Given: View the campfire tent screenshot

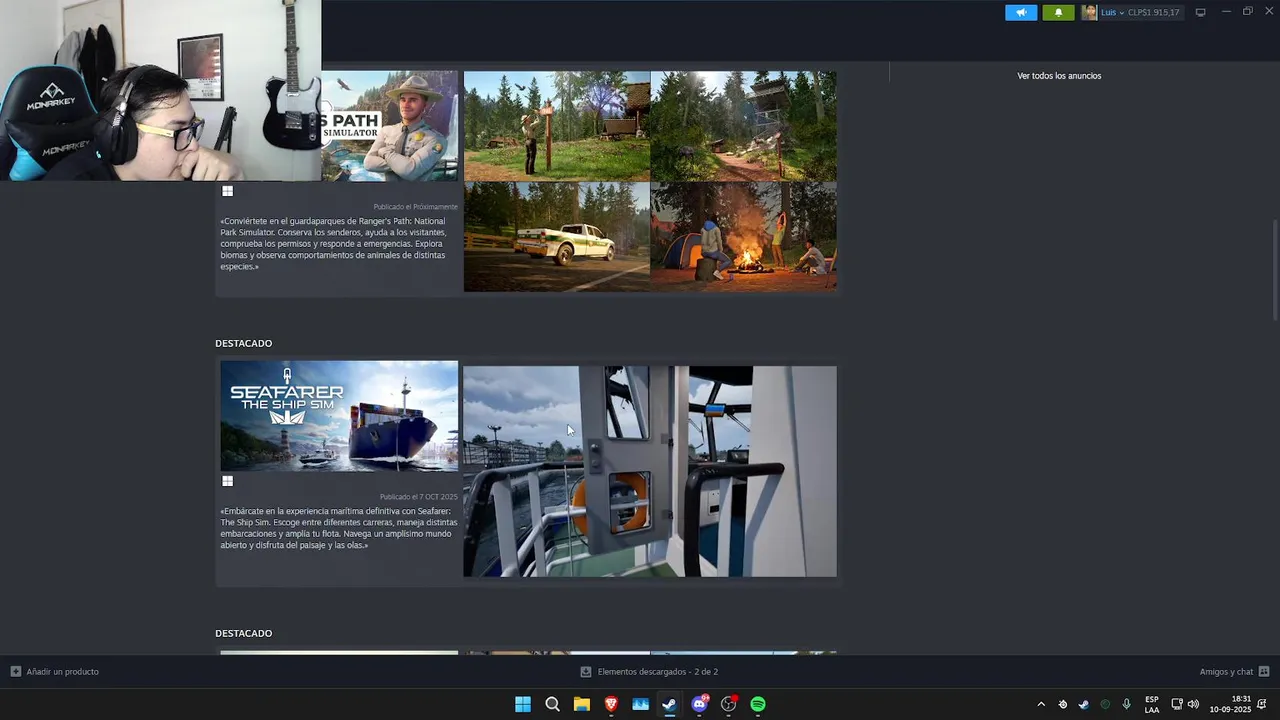Looking at the screenshot, I should tap(744, 237).
